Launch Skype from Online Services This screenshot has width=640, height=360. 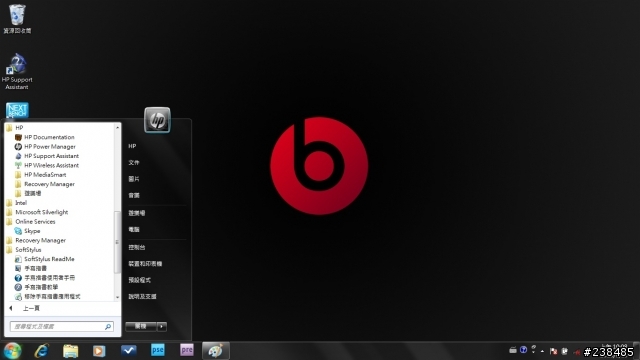pos(27,231)
